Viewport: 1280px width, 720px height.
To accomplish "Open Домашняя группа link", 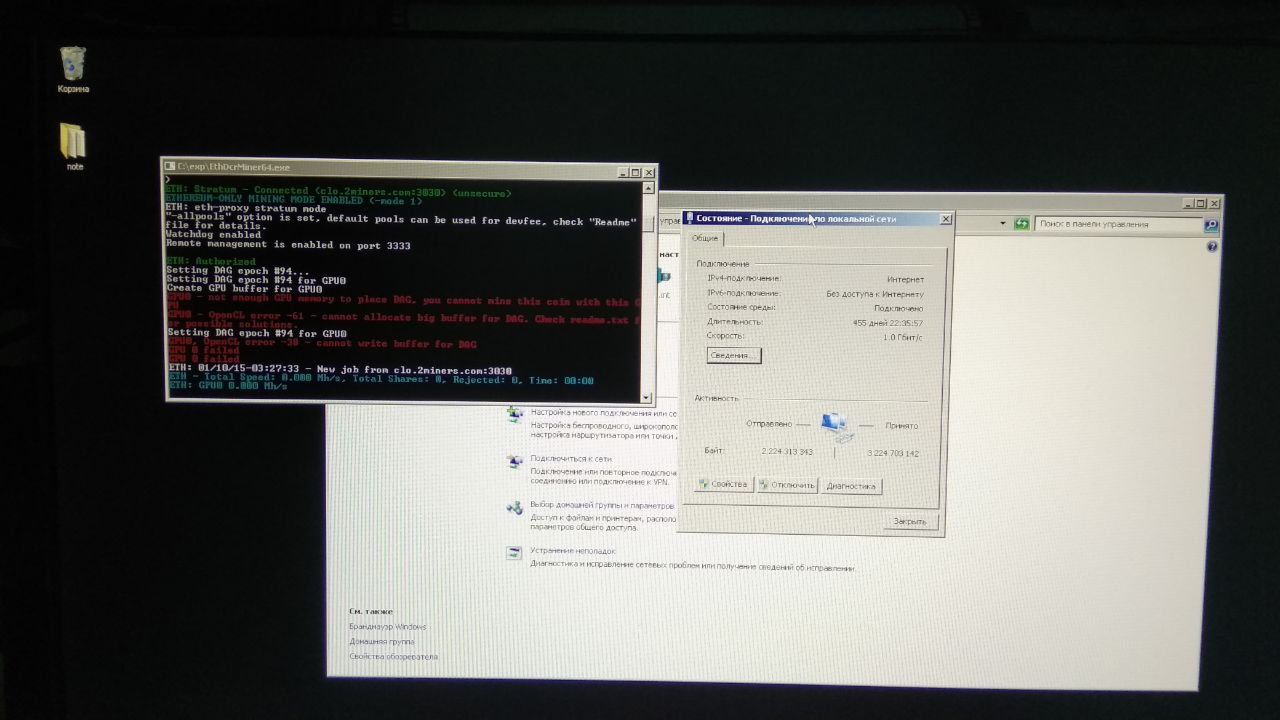I will pyautogui.click(x=381, y=642).
